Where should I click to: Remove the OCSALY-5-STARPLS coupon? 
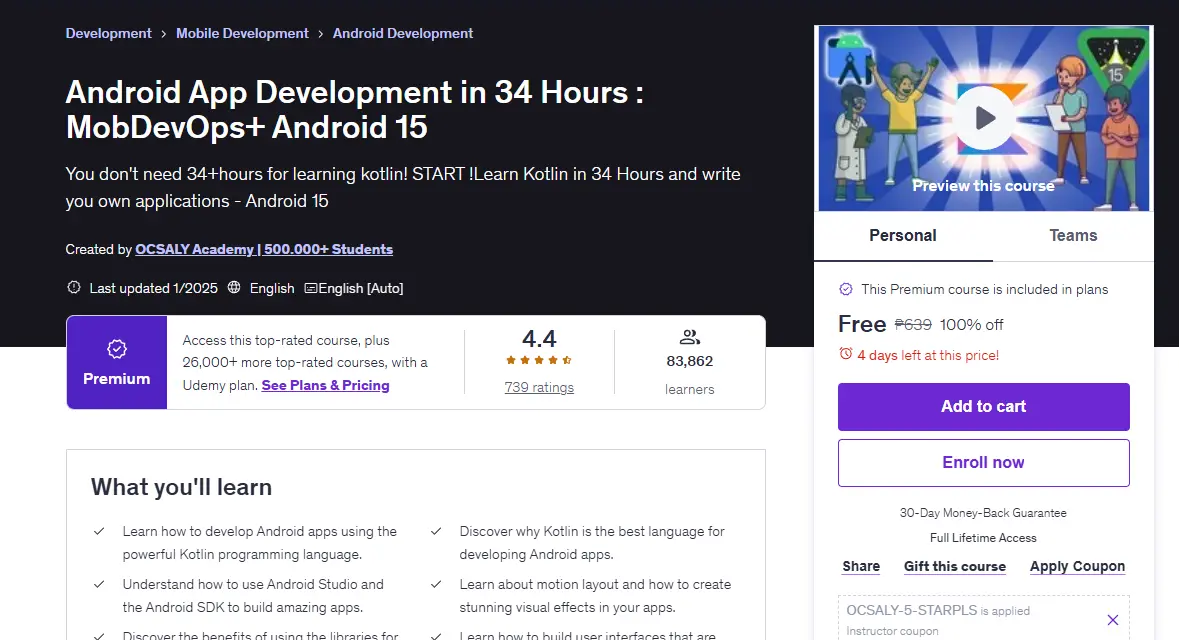[x=1113, y=620]
